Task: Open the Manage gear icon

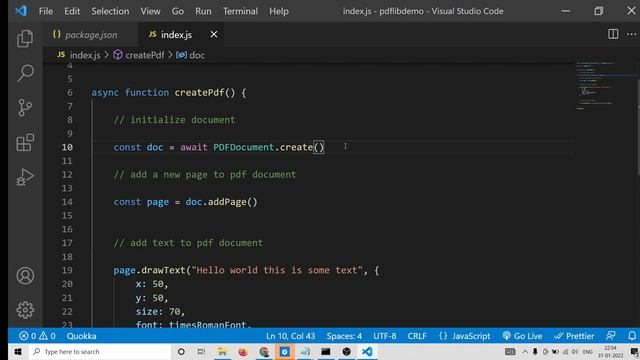Action: point(25,310)
